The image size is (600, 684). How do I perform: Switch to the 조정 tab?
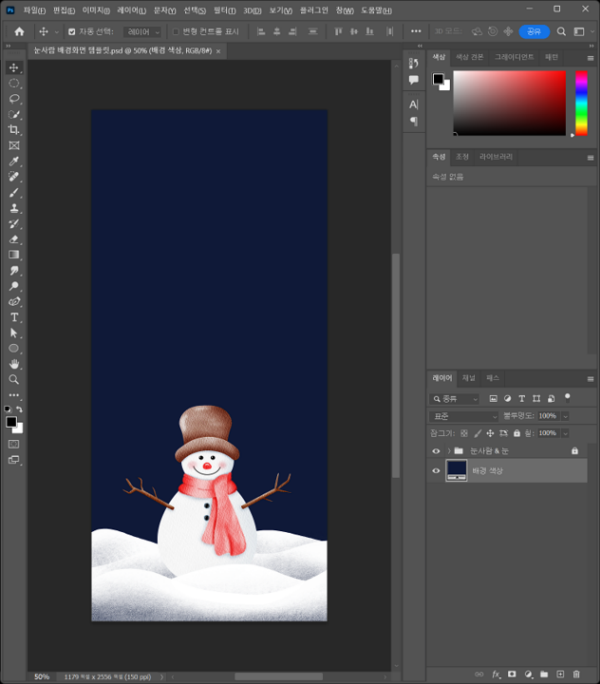462,157
